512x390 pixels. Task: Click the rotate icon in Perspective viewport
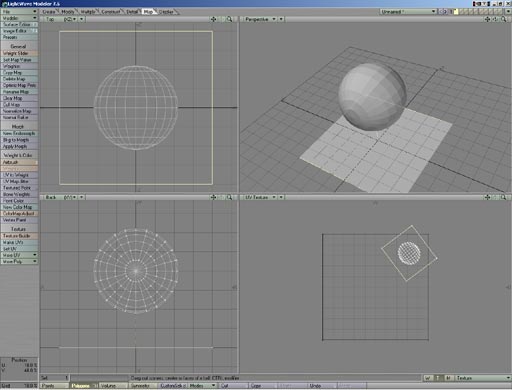[x=495, y=19]
